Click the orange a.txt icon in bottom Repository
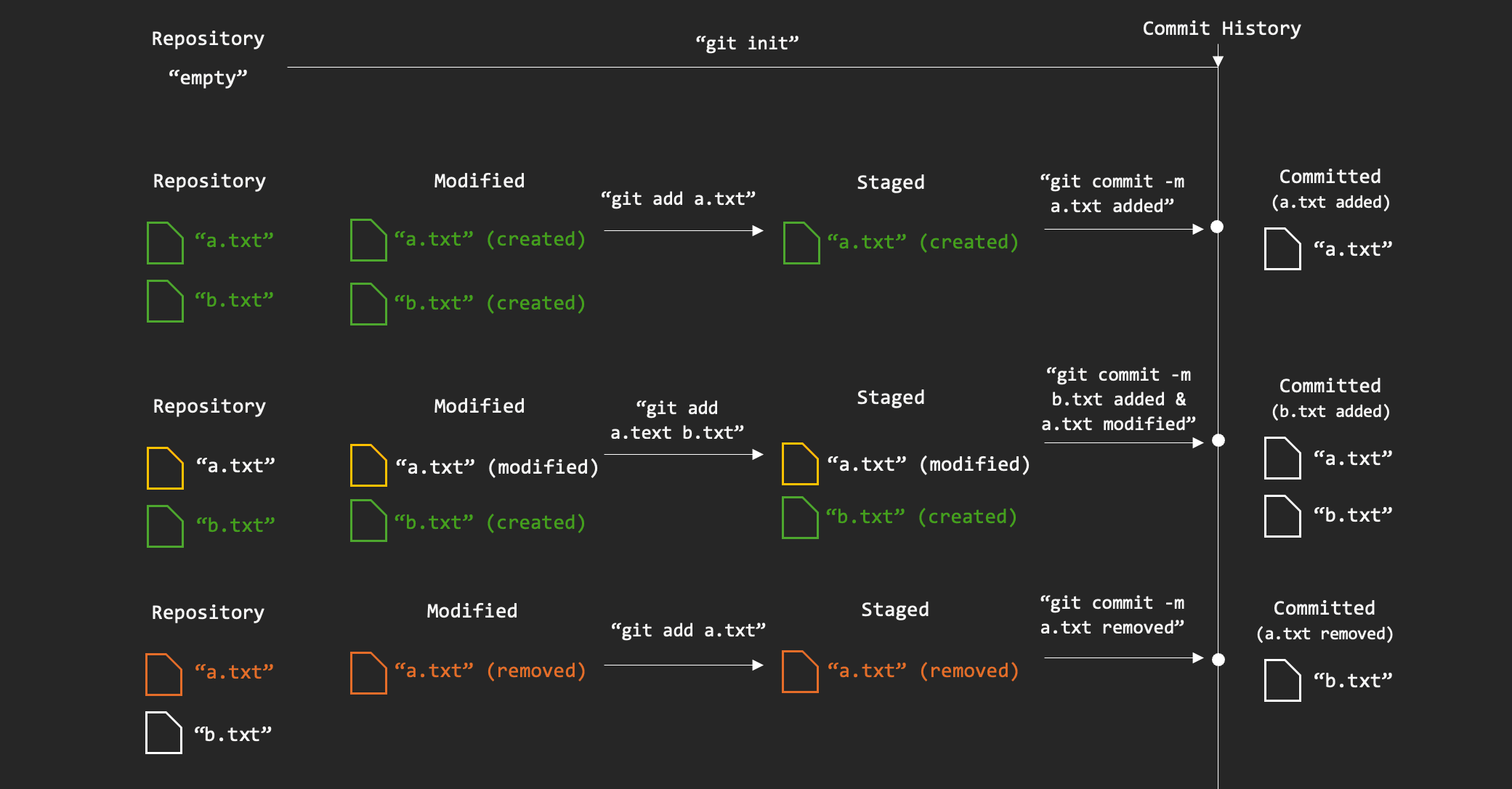 (163, 674)
